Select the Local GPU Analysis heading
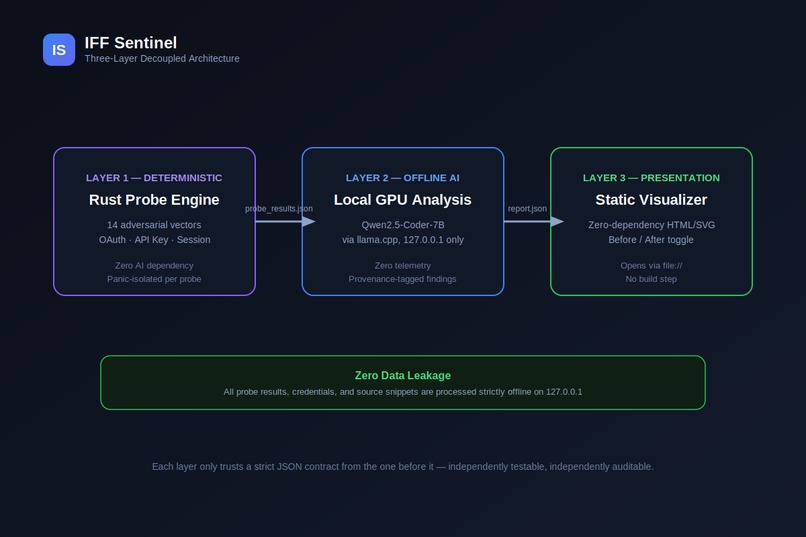Viewport: 806px width, 537px height. click(x=402, y=199)
